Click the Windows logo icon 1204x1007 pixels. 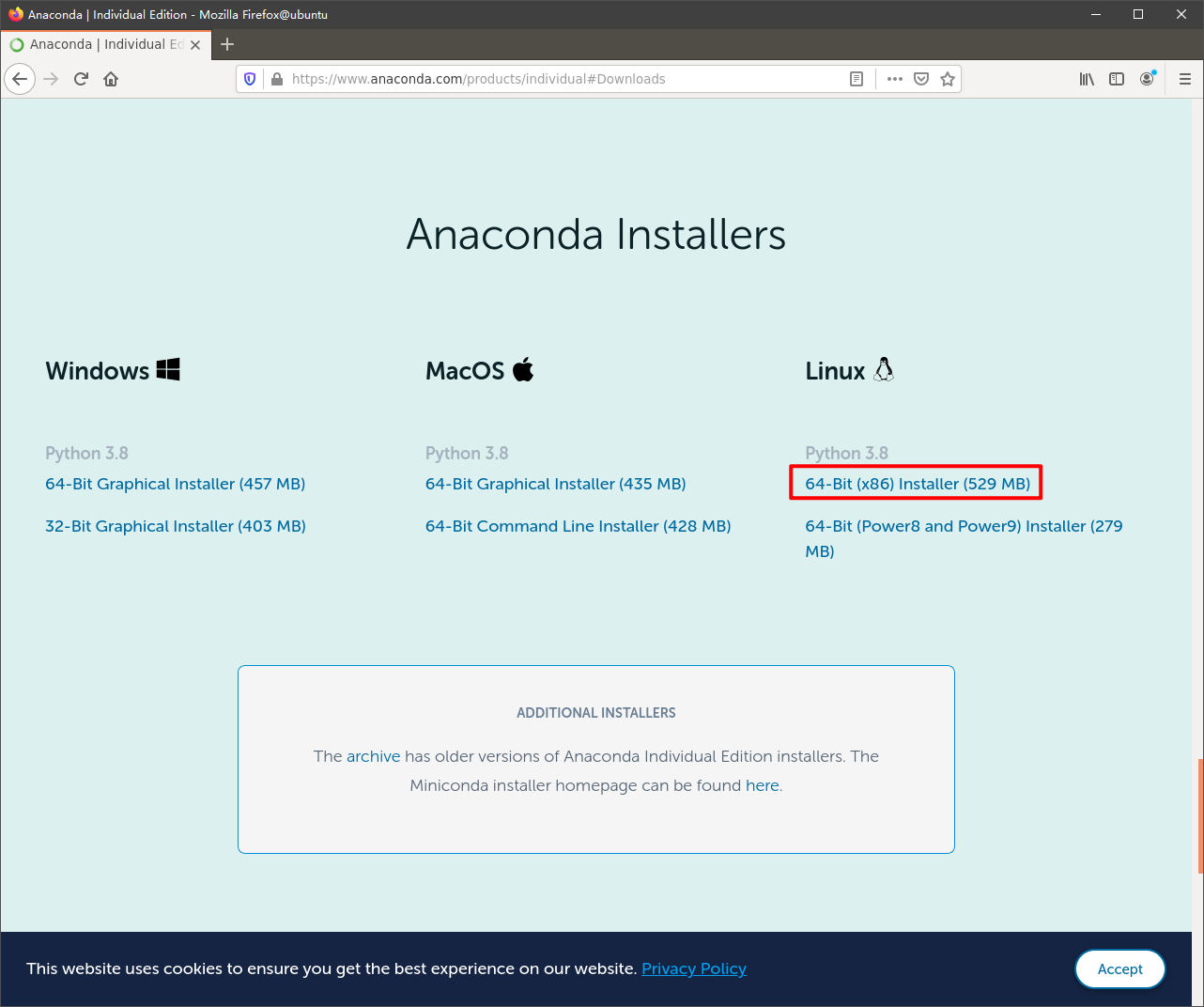168,369
